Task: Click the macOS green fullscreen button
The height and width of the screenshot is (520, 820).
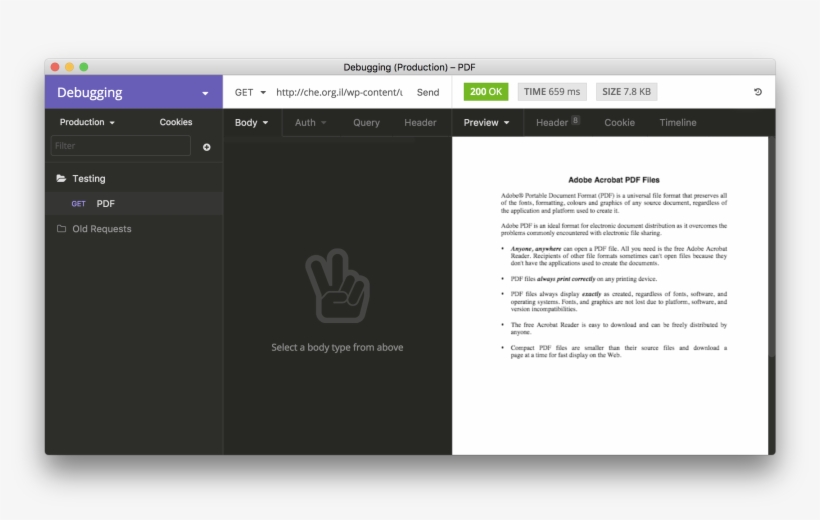Action: point(84,67)
